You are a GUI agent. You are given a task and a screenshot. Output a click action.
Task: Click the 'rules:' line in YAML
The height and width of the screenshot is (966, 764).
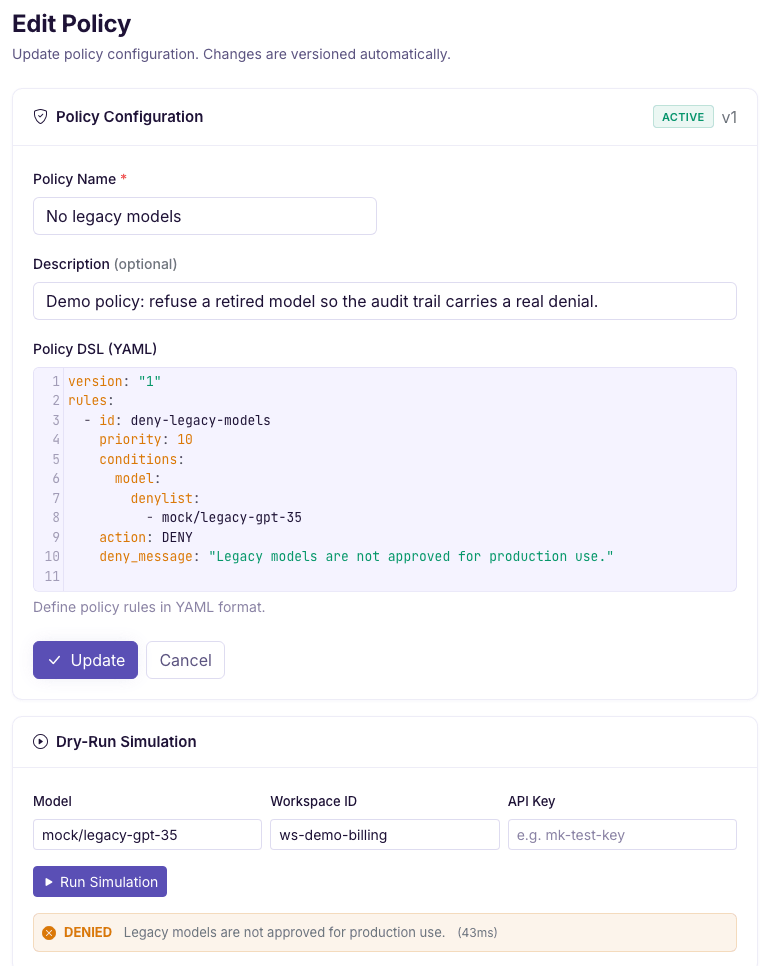click(91, 400)
